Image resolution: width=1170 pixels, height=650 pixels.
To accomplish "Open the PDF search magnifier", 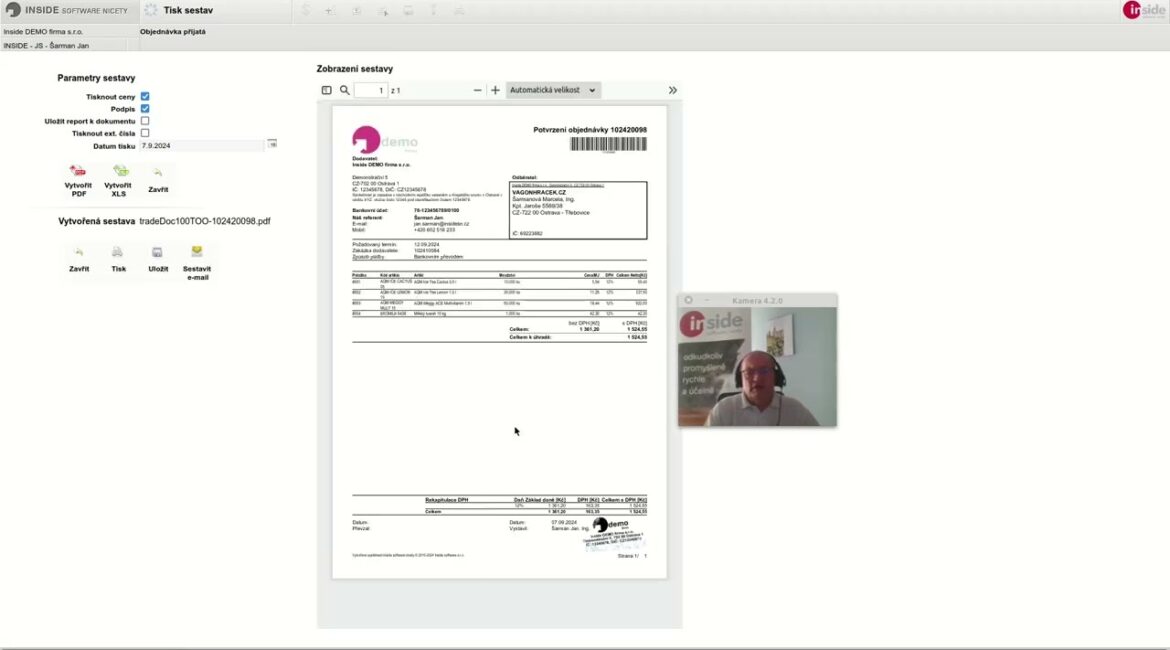I will pos(345,90).
